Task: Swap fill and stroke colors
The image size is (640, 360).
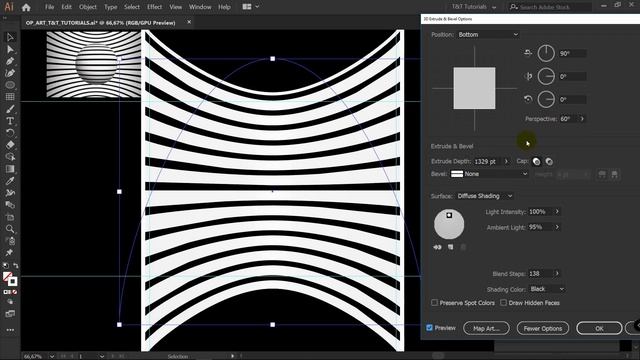Action: pyautogui.click(x=16, y=266)
